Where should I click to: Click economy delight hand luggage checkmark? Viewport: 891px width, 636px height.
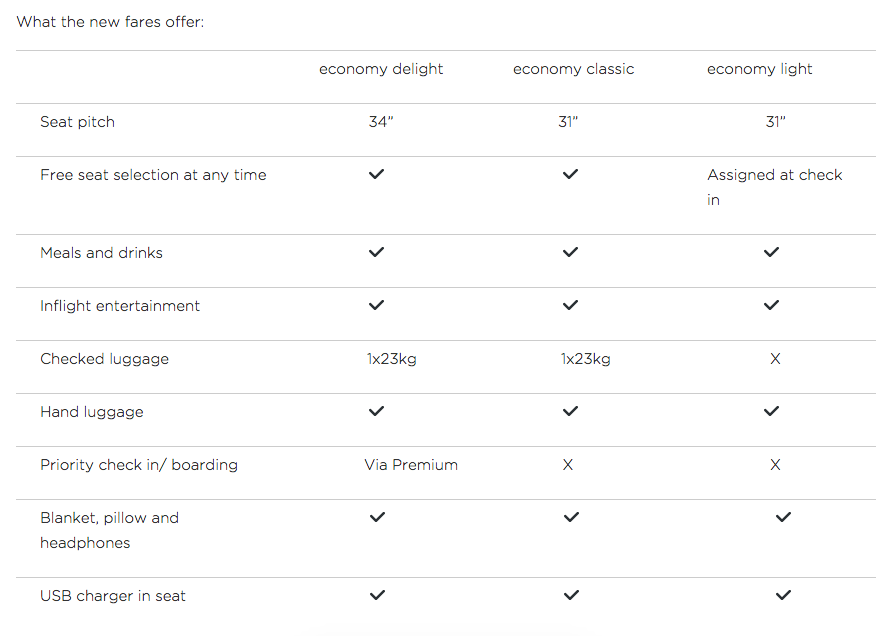(376, 411)
